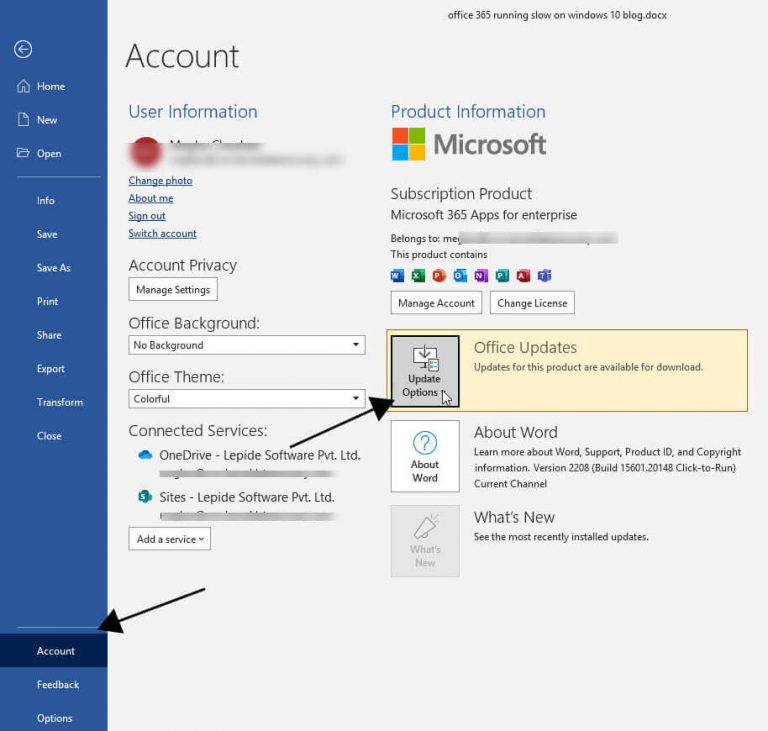Go to Export in the sidebar
The width and height of the screenshot is (768, 731).
point(51,369)
